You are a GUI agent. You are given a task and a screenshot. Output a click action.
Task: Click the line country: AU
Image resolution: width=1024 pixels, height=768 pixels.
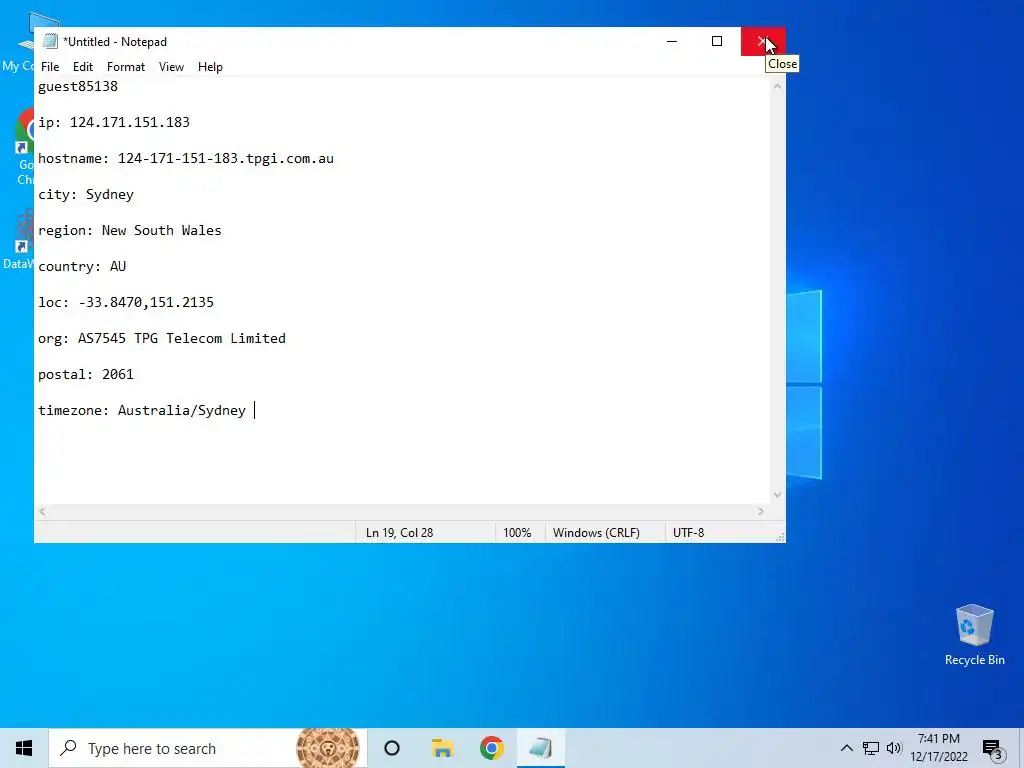pyautogui.click(x=82, y=266)
